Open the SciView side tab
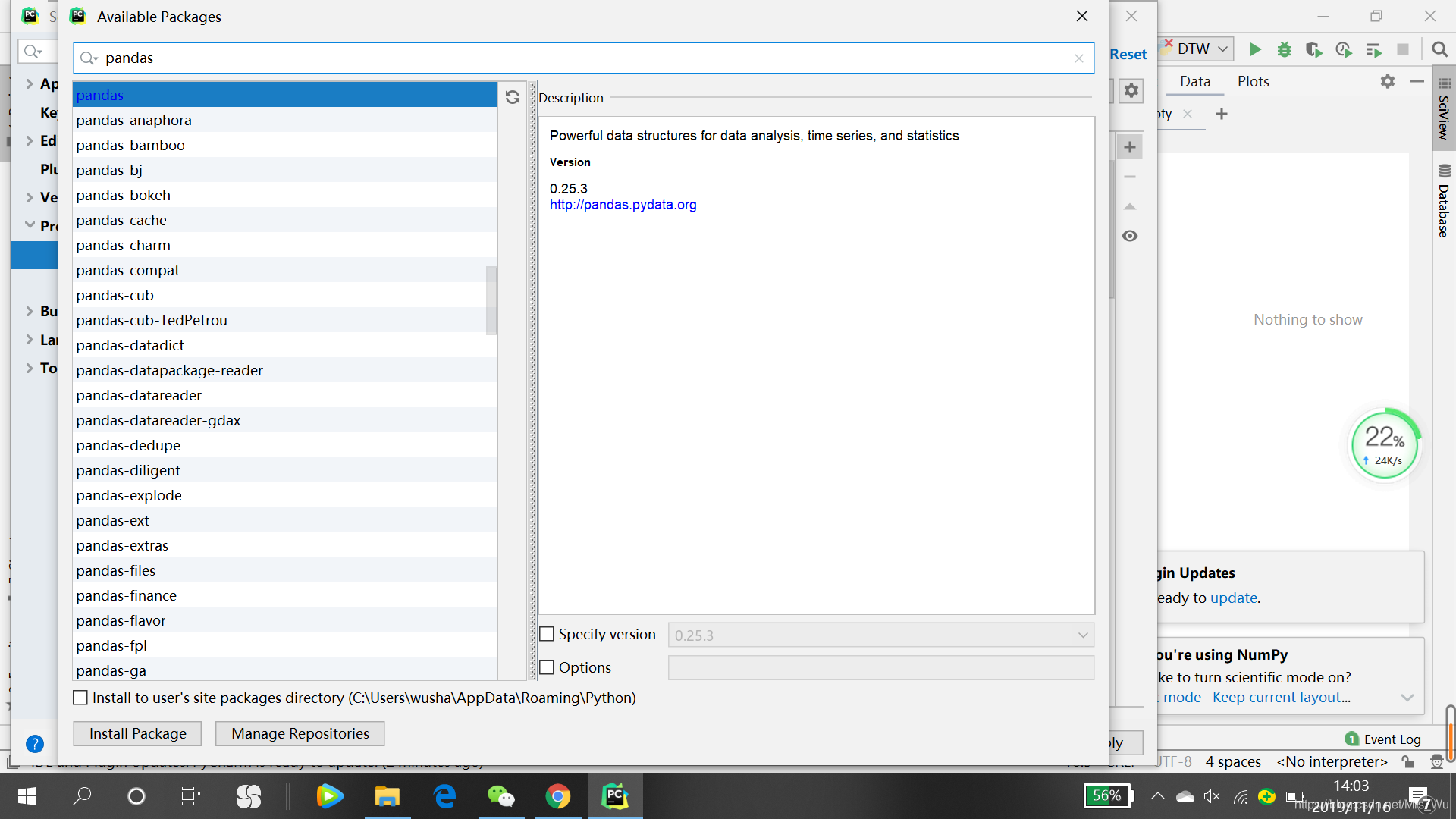 pyautogui.click(x=1444, y=108)
